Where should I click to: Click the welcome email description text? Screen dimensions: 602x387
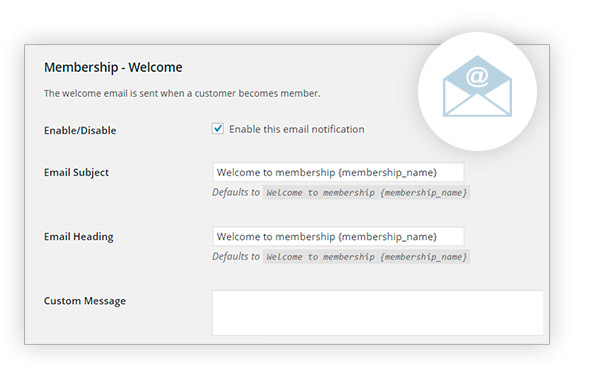[x=182, y=93]
